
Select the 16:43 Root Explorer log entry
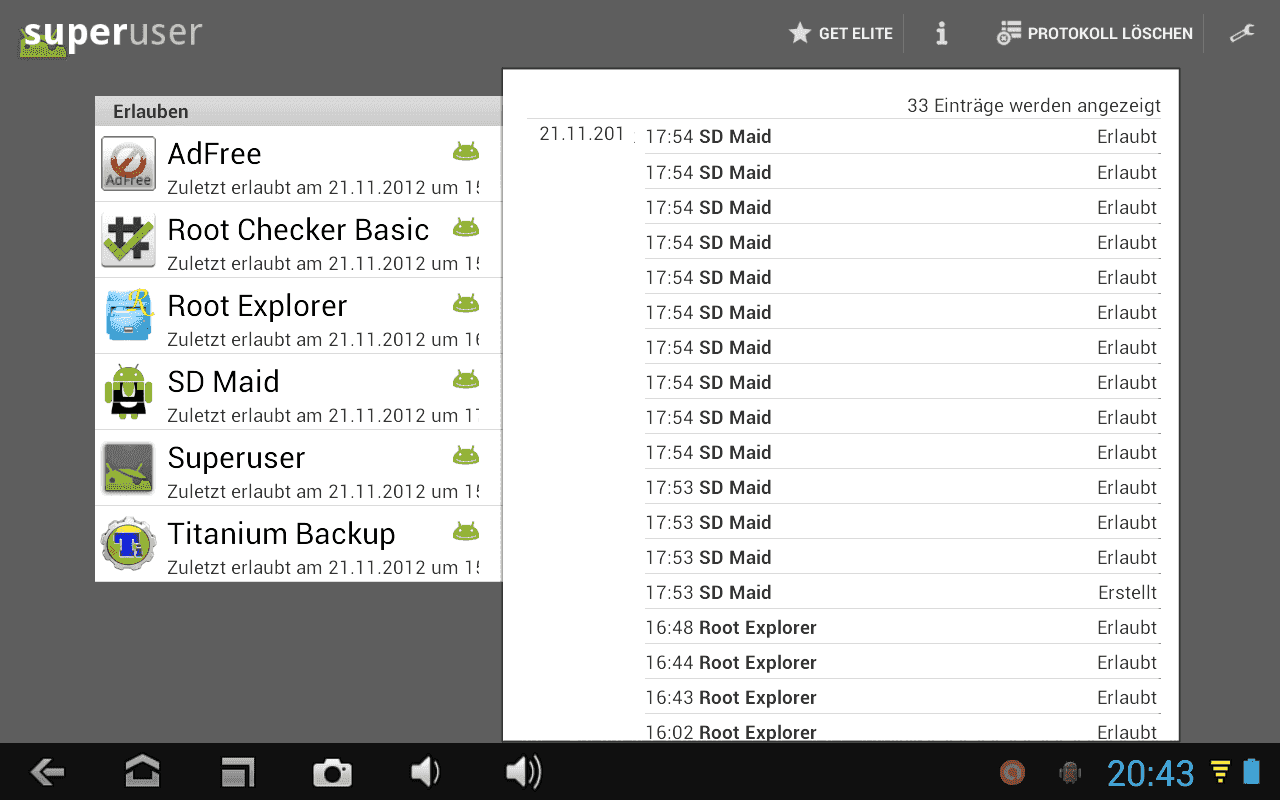point(902,697)
